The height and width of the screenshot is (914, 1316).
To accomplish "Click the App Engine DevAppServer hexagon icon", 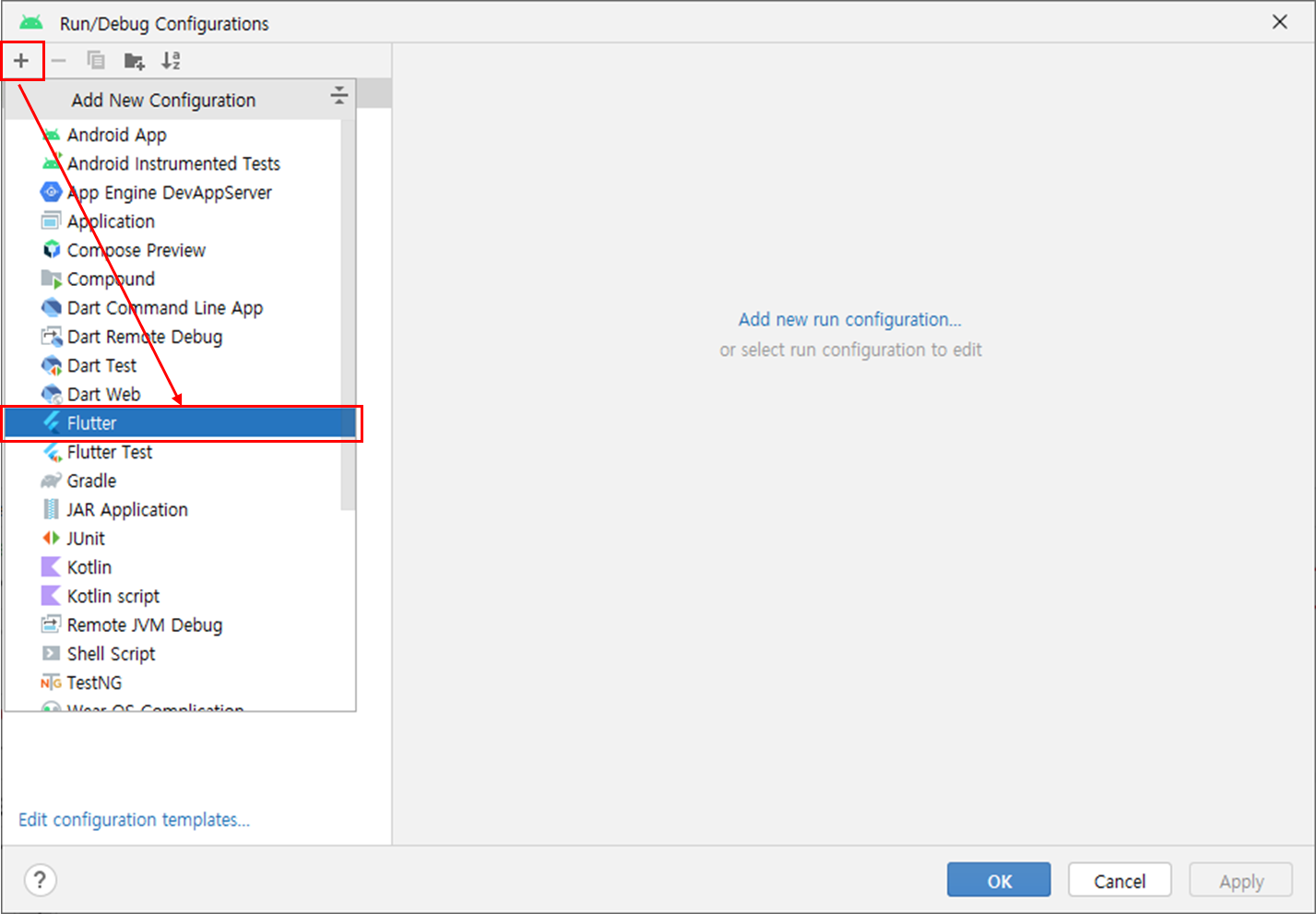I will tap(52, 192).
